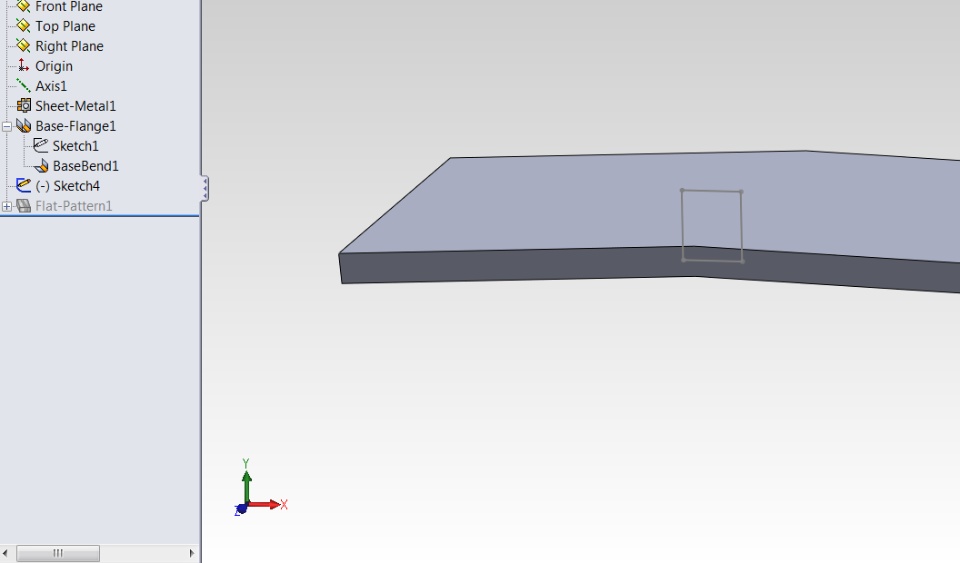This screenshot has width=960, height=563.
Task: Select "Front Plane" label in tree
Action: point(69,6)
